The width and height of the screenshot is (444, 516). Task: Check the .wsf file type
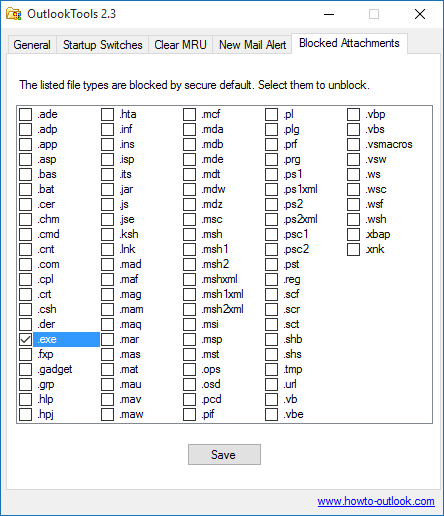click(353, 204)
